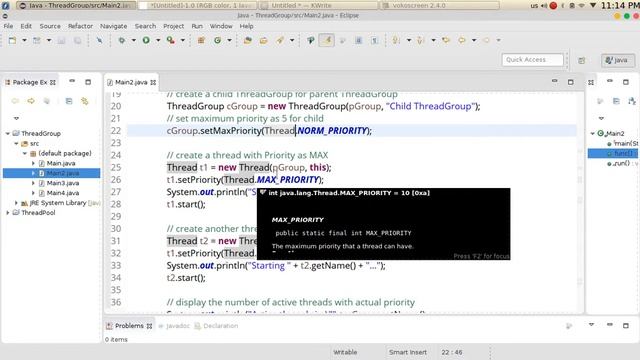Click the New Java Package icon

click(201, 40)
